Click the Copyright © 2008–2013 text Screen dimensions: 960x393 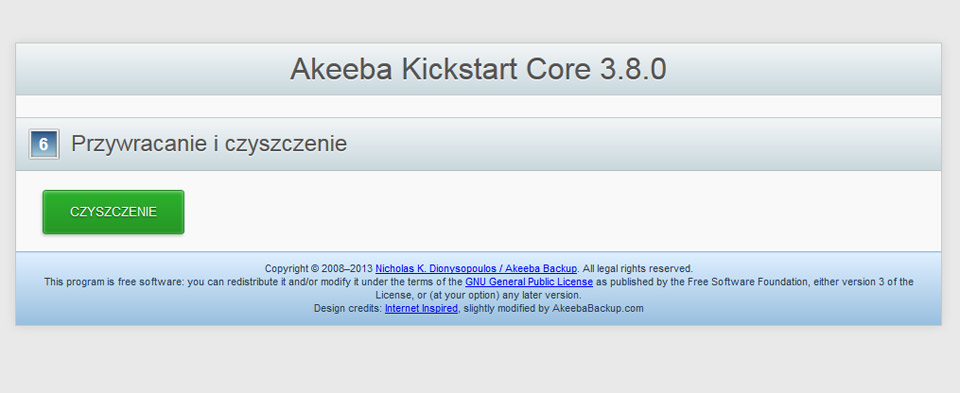[x=318, y=268]
